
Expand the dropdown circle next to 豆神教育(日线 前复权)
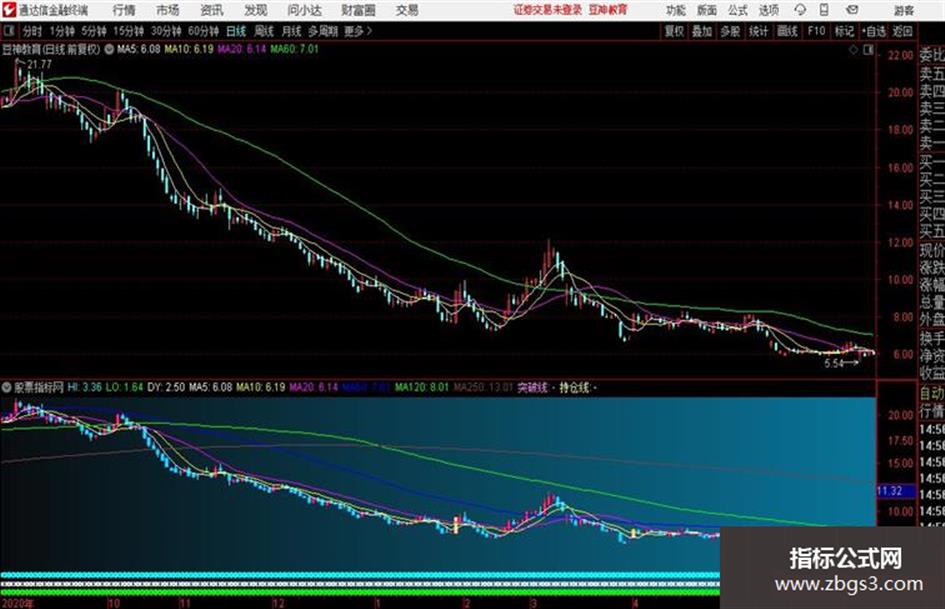tap(109, 49)
